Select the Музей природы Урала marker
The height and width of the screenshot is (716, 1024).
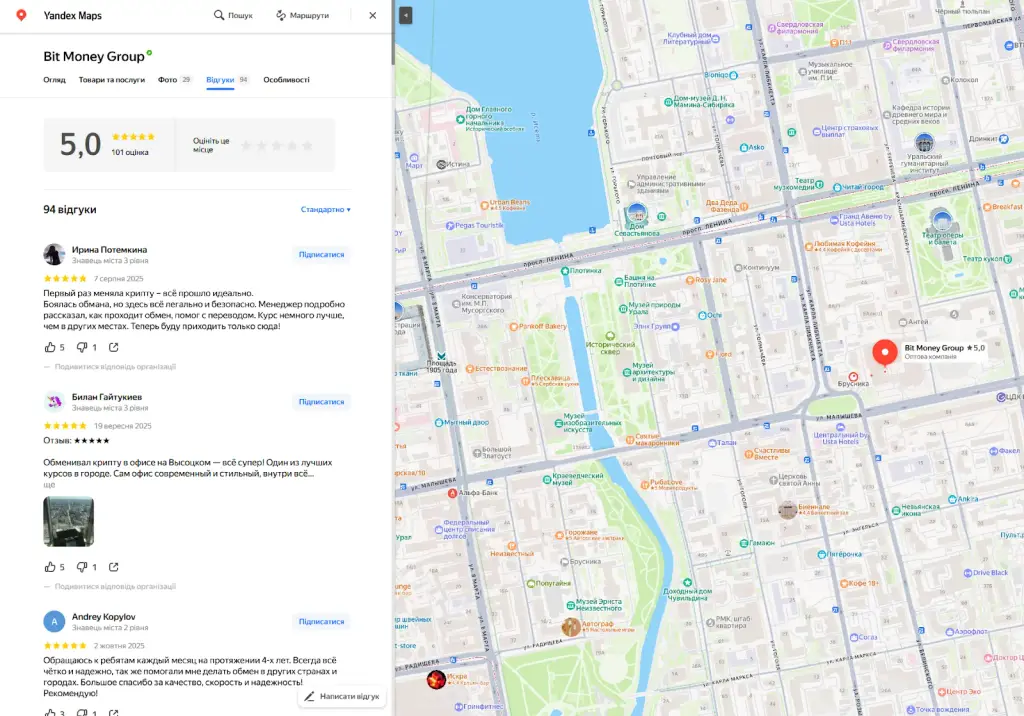pos(622,308)
